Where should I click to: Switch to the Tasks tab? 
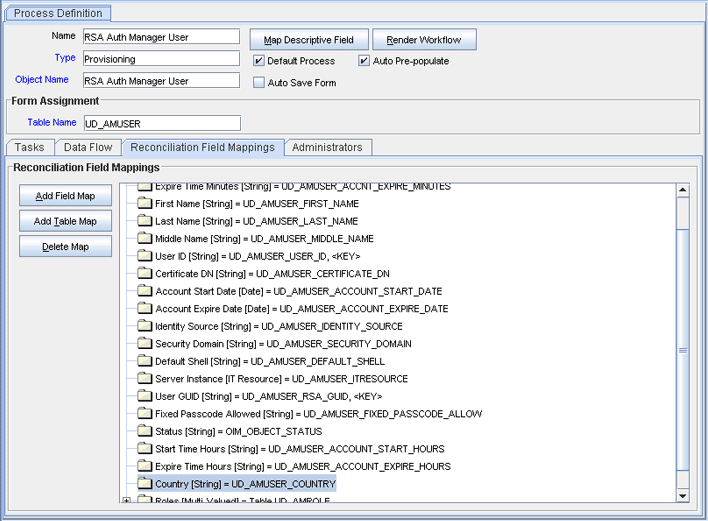(x=29, y=147)
